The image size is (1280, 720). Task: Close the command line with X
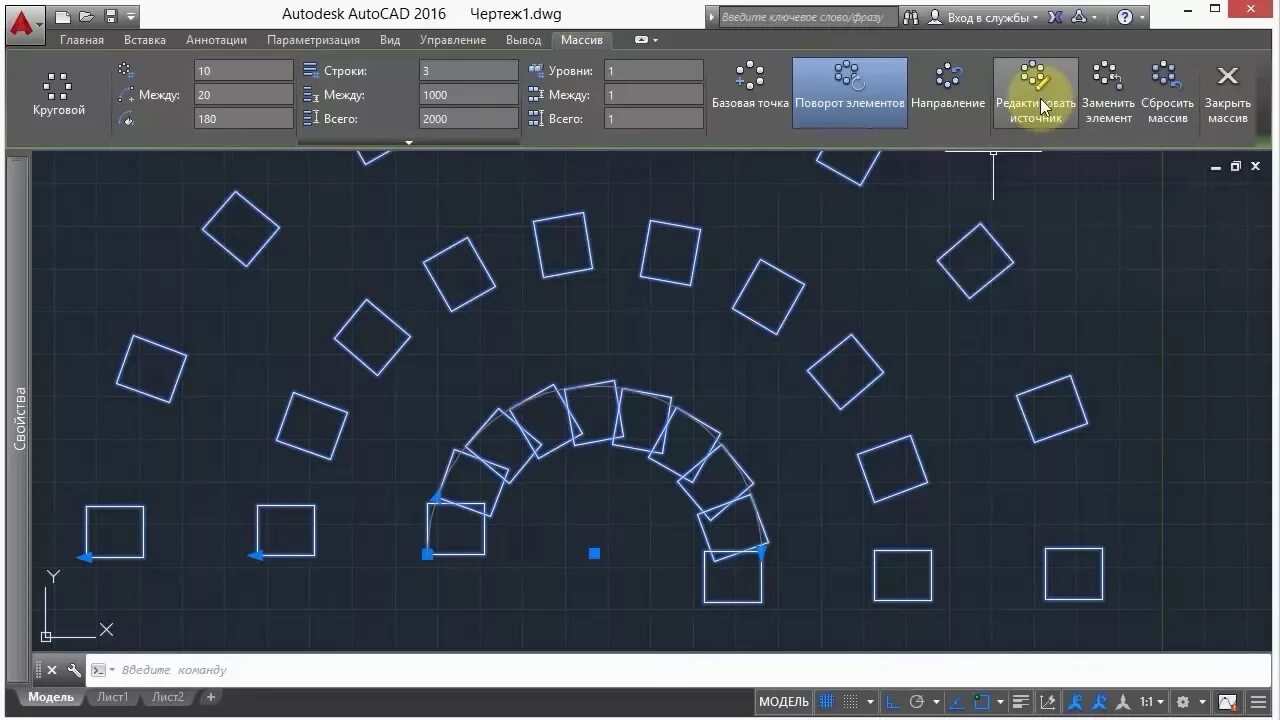click(52, 670)
